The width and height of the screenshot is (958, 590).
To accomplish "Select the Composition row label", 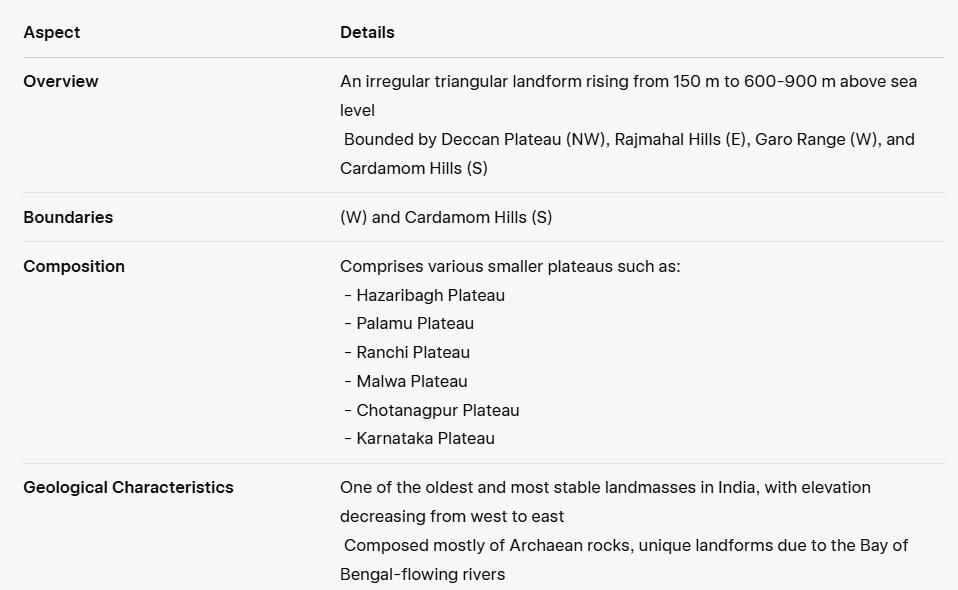I will click(74, 266).
